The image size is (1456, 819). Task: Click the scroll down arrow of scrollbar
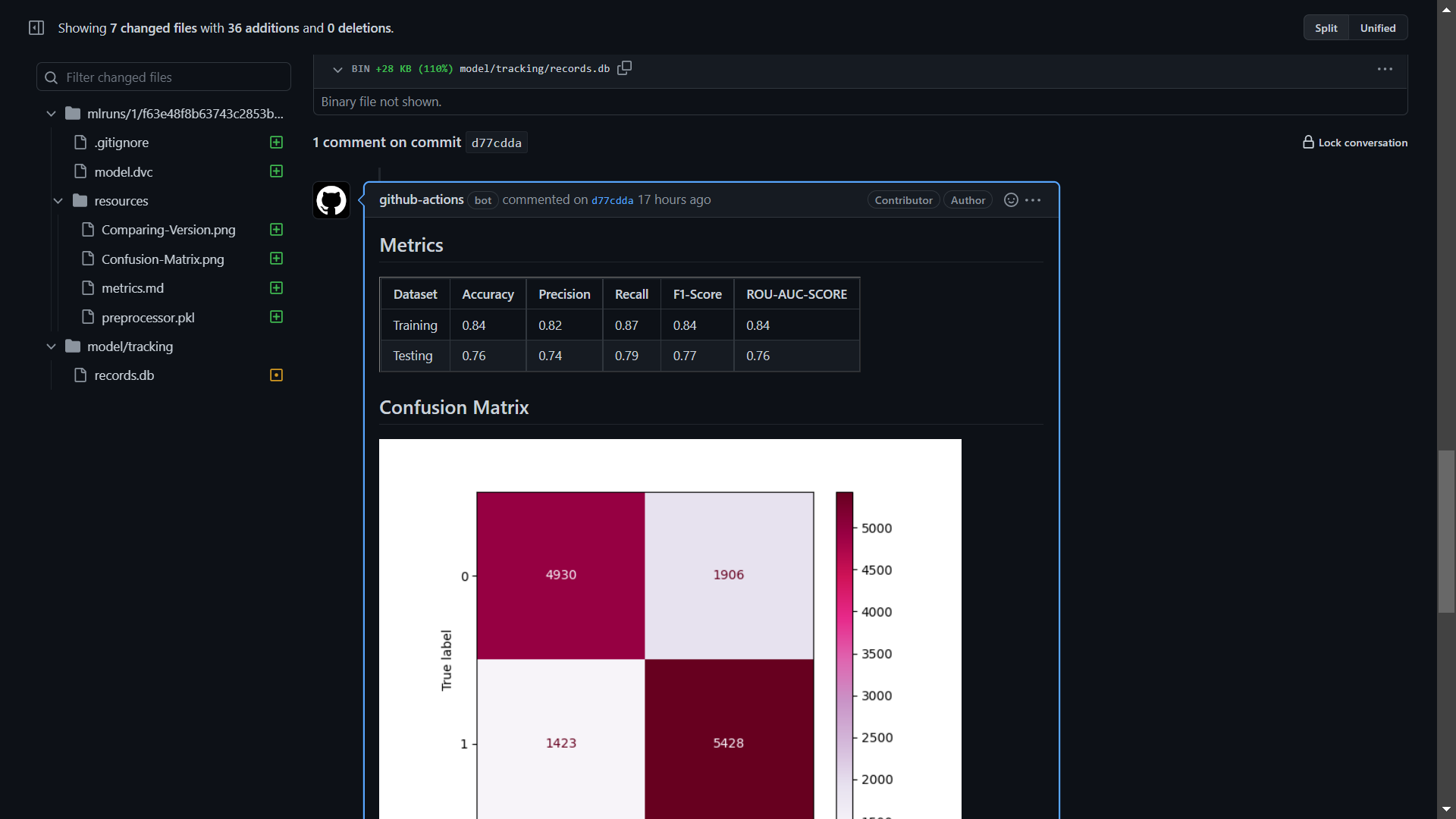point(1446,810)
